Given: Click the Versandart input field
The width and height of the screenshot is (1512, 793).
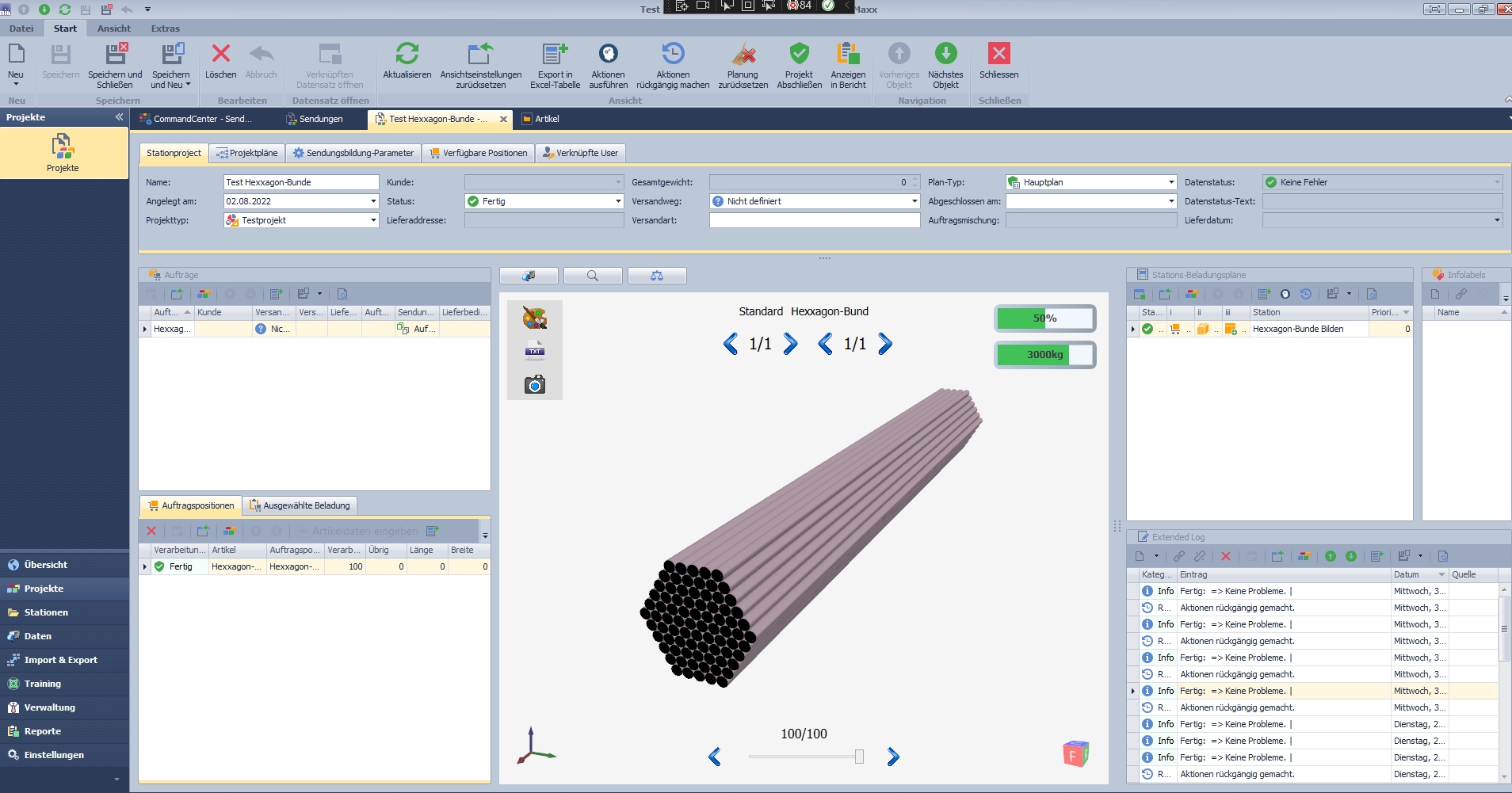Looking at the screenshot, I should coord(815,220).
